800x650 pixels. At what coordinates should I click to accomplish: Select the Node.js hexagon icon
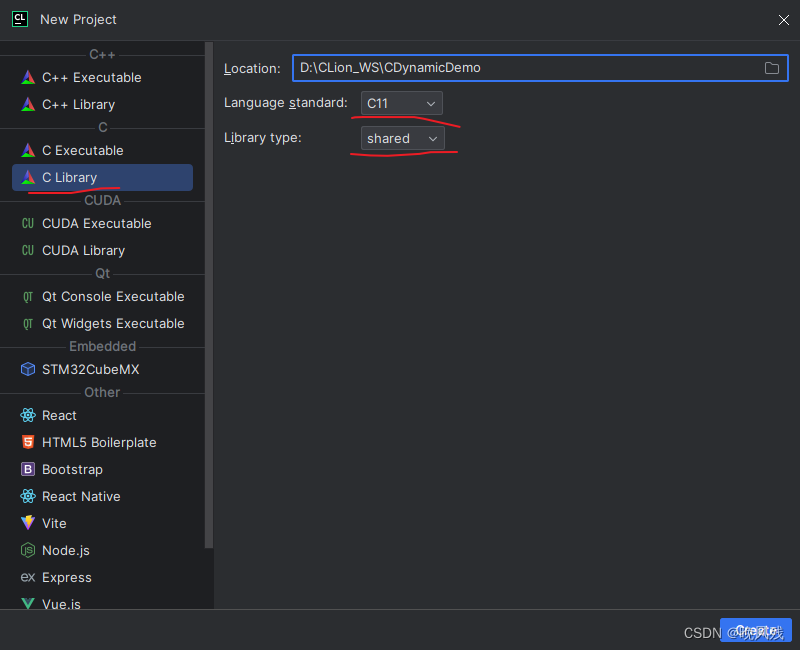28,550
